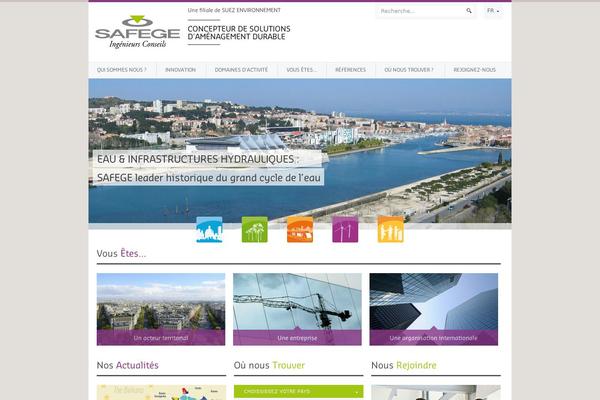The height and width of the screenshot is (400, 600).
Task: Select the 'Une organisation internationale' card
Action: [434, 309]
